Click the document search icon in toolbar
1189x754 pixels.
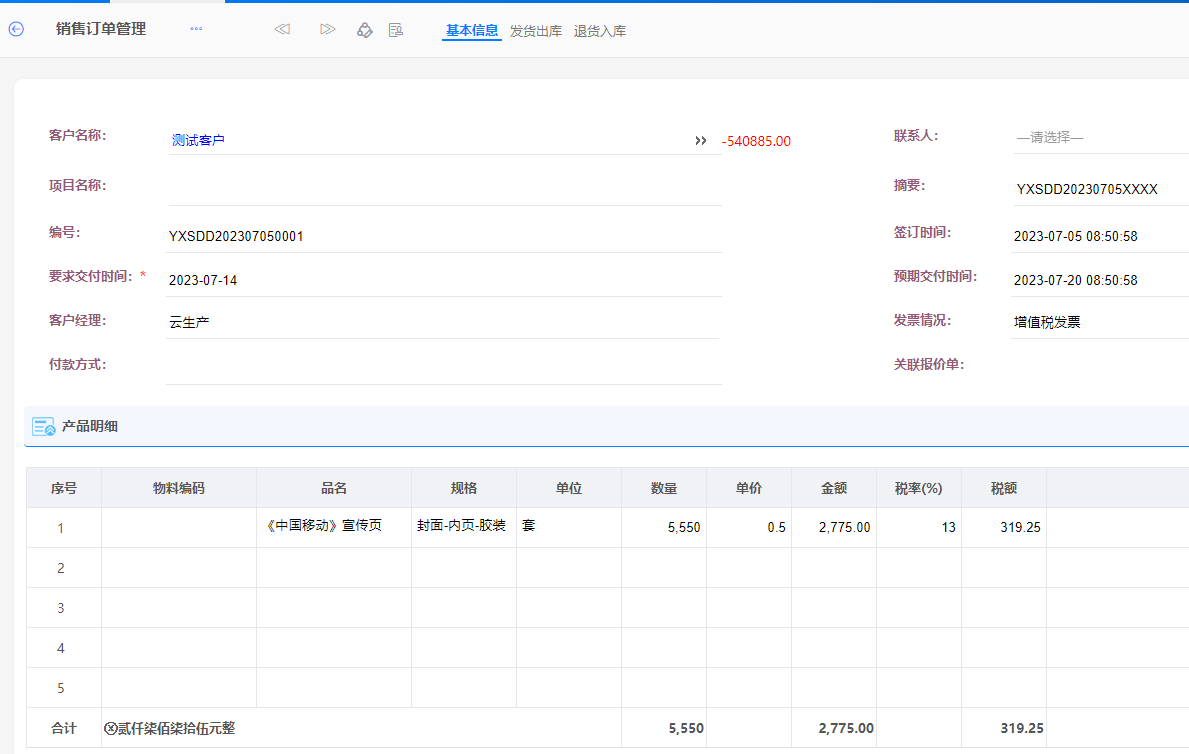point(396,30)
